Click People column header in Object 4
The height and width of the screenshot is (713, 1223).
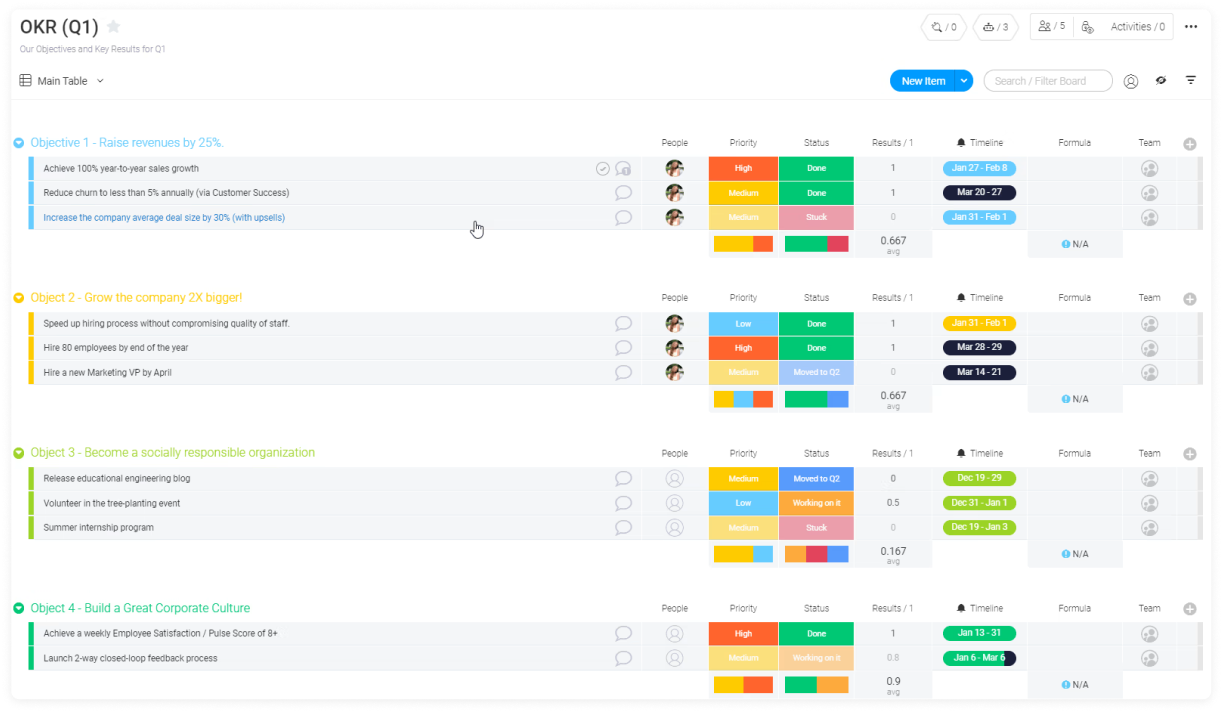pos(675,608)
